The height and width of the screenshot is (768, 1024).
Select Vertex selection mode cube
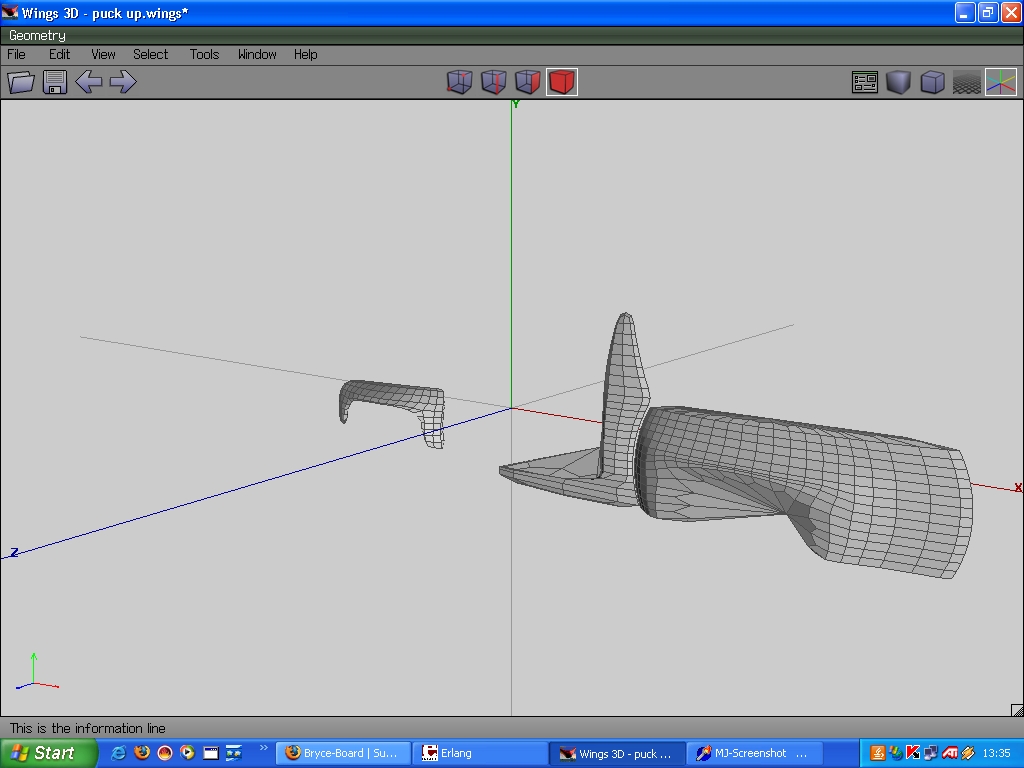[459, 82]
